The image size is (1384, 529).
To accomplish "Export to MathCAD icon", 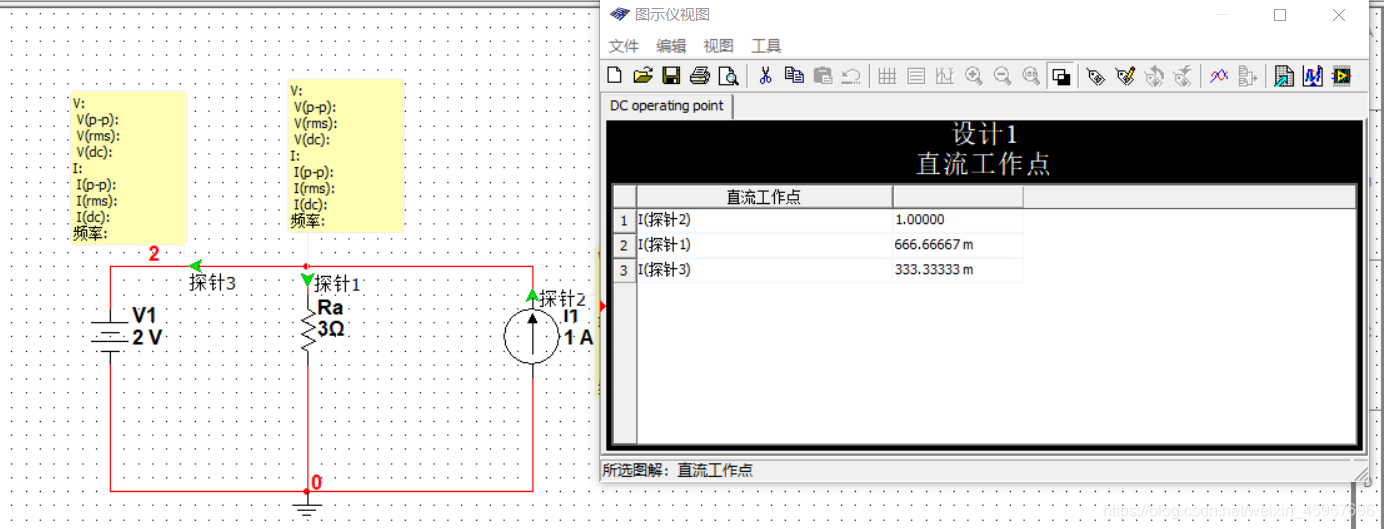I will [x=1312, y=76].
